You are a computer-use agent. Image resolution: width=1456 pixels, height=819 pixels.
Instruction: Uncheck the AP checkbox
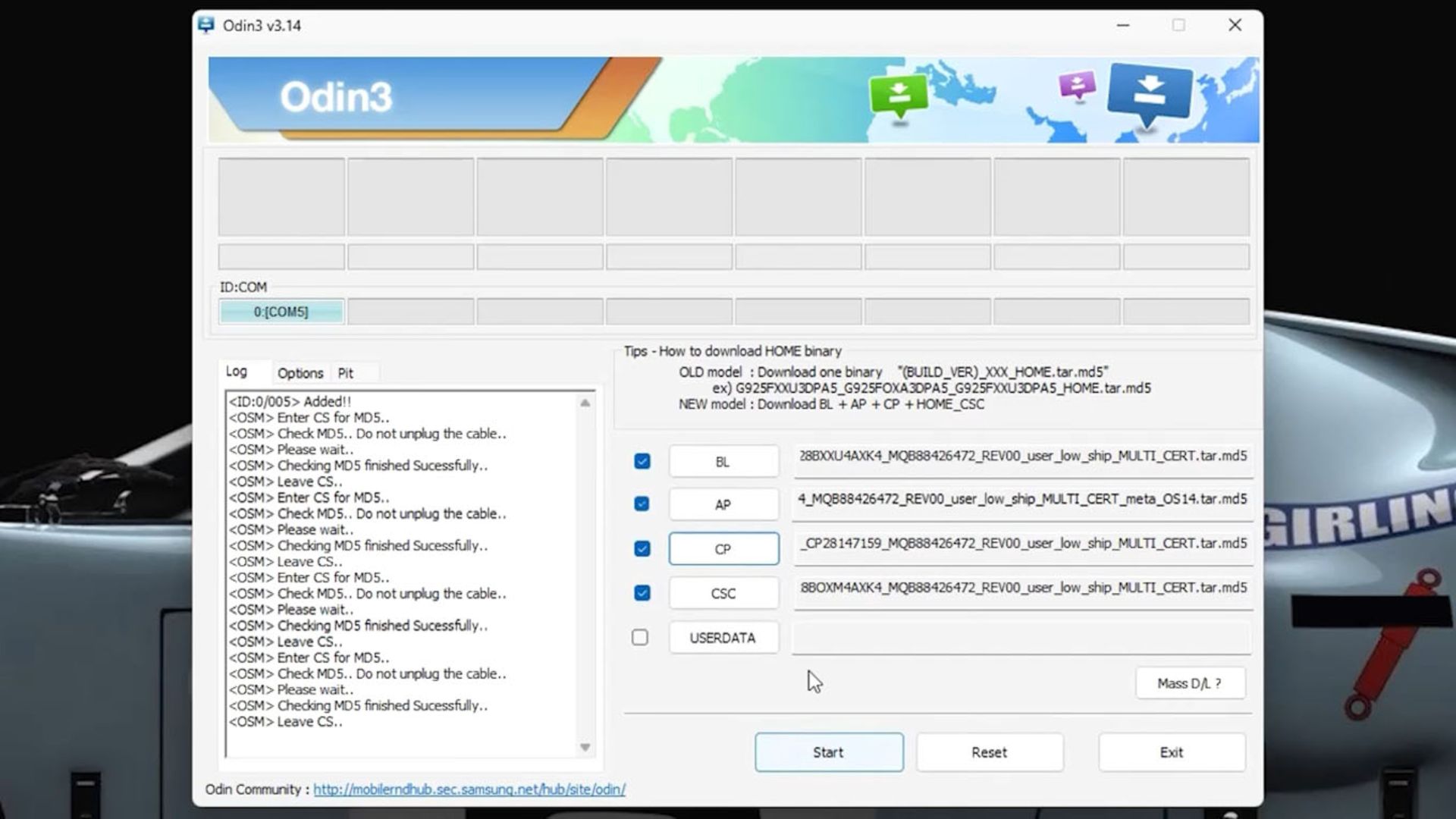pos(642,504)
